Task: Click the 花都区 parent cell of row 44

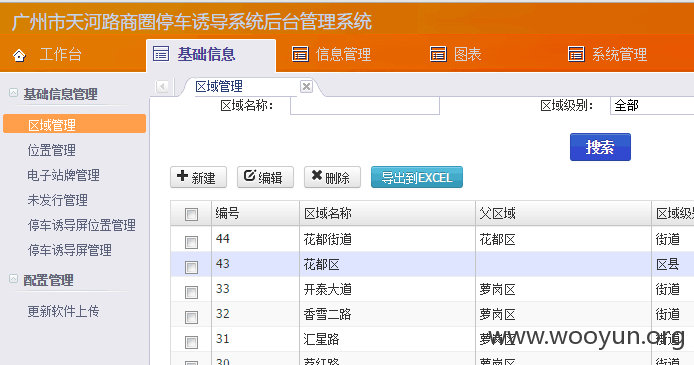Action: coord(563,239)
